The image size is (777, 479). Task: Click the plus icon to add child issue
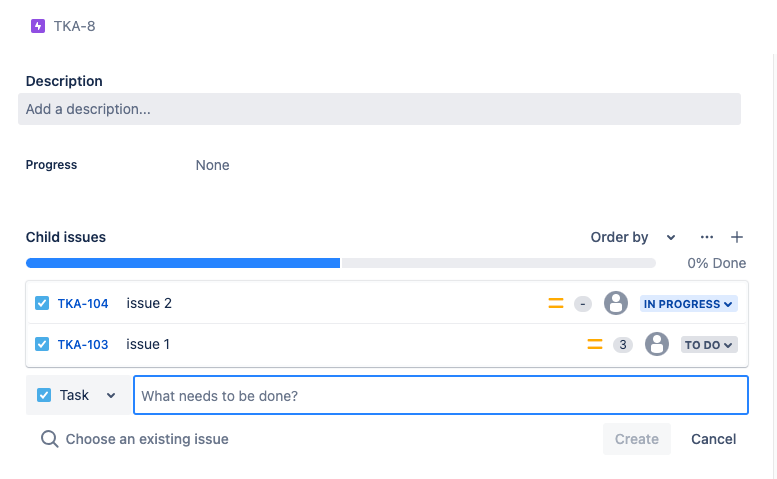pos(737,237)
